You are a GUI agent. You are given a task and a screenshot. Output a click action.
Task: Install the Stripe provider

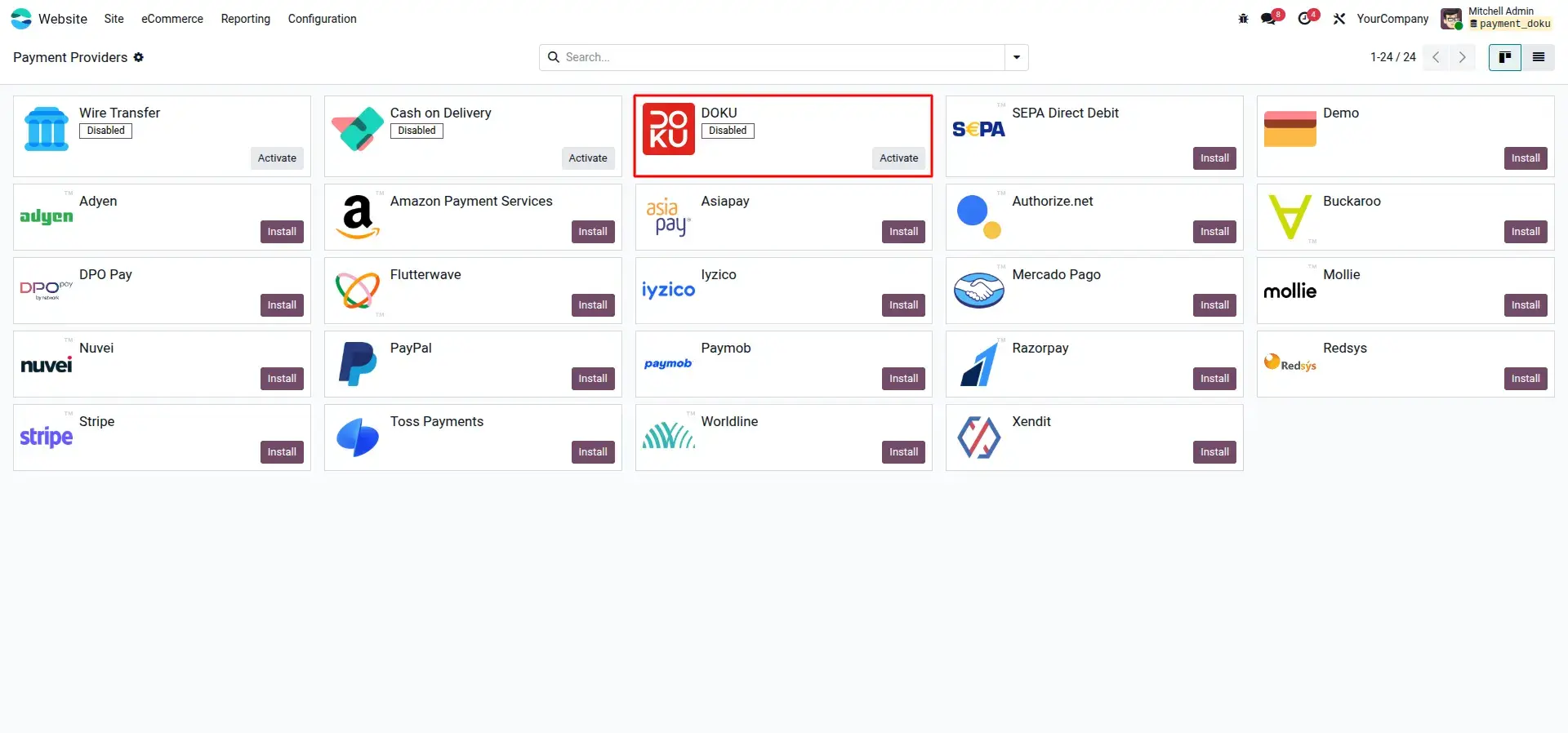(282, 452)
